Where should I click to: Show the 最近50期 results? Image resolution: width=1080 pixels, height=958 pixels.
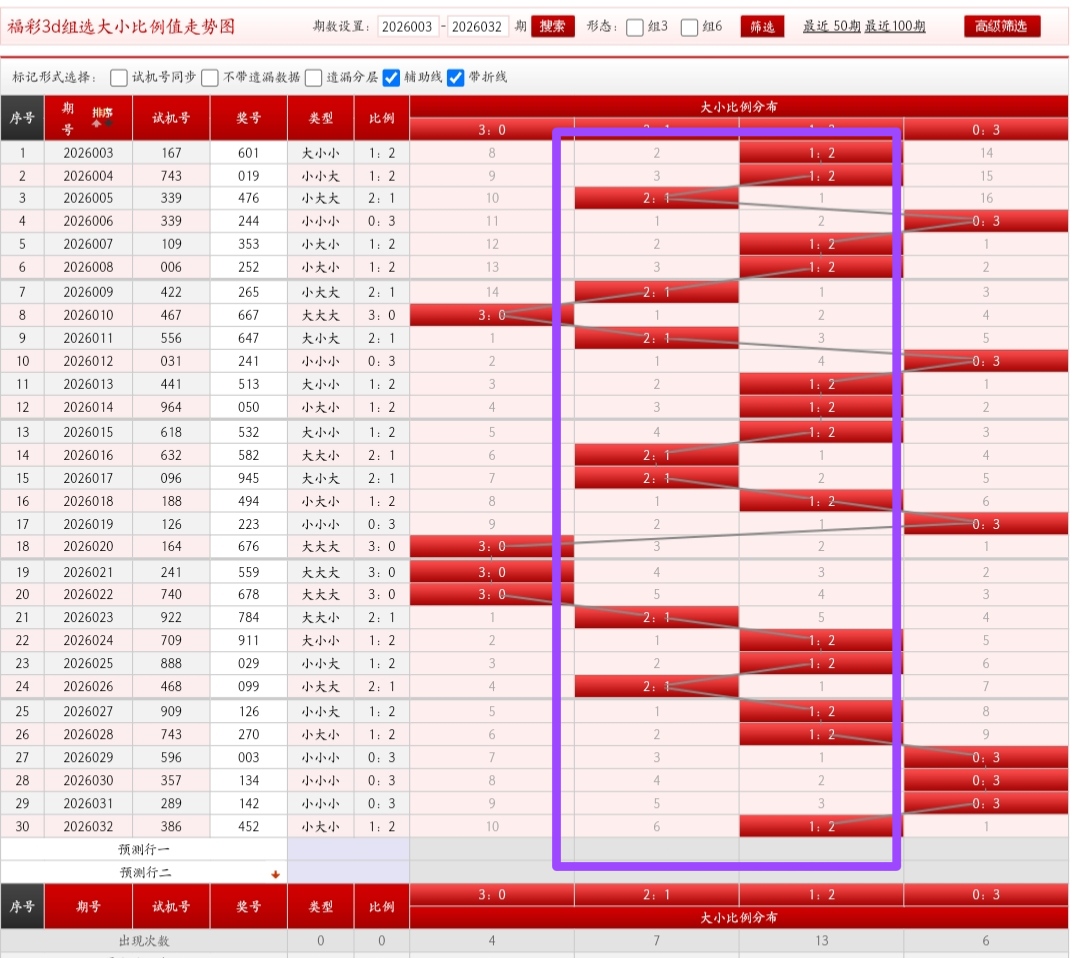coord(829,27)
